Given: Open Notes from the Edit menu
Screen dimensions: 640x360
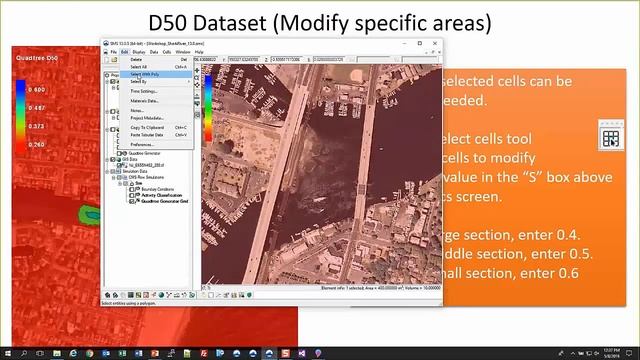Looking at the screenshot, I should coord(156,111).
